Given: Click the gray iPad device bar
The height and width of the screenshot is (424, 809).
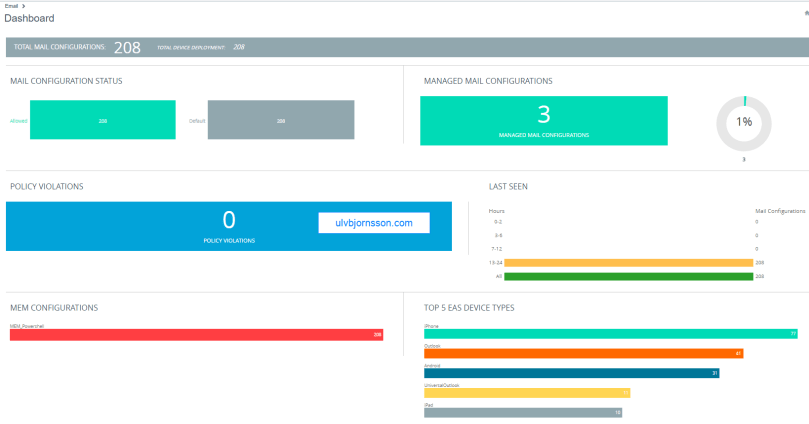Looking at the screenshot, I should (x=523, y=412).
